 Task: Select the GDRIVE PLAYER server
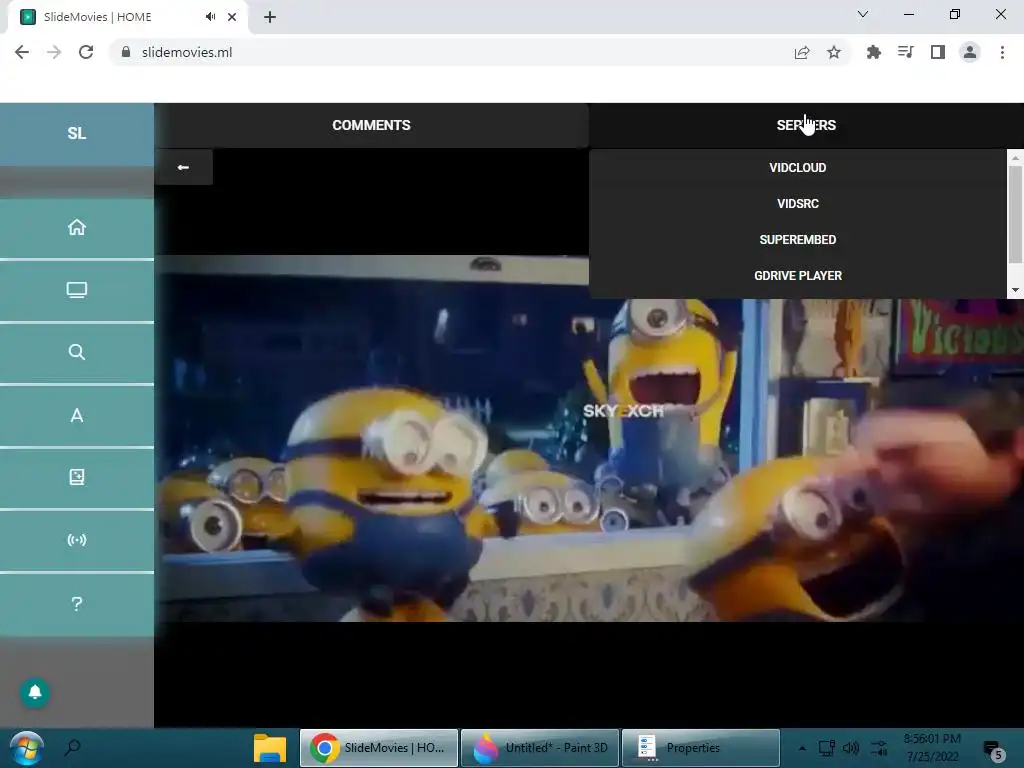(x=797, y=276)
